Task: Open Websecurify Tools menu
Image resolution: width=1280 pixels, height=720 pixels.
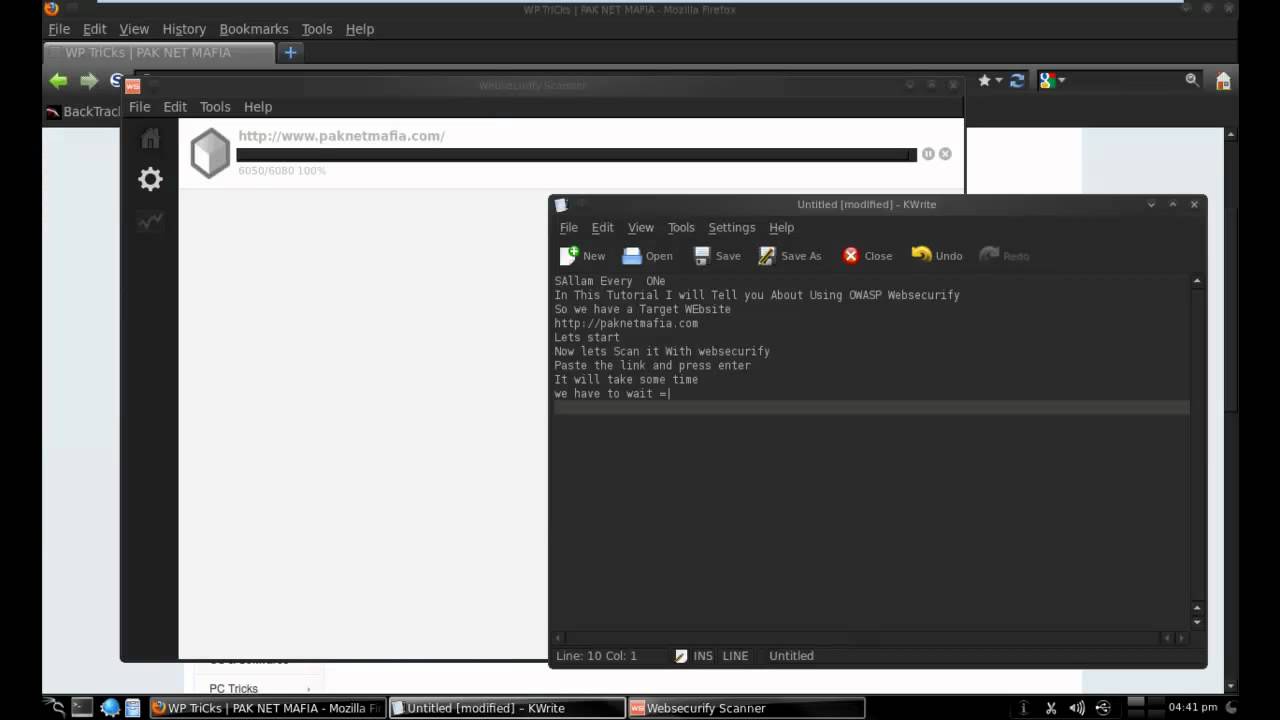Action: (215, 107)
